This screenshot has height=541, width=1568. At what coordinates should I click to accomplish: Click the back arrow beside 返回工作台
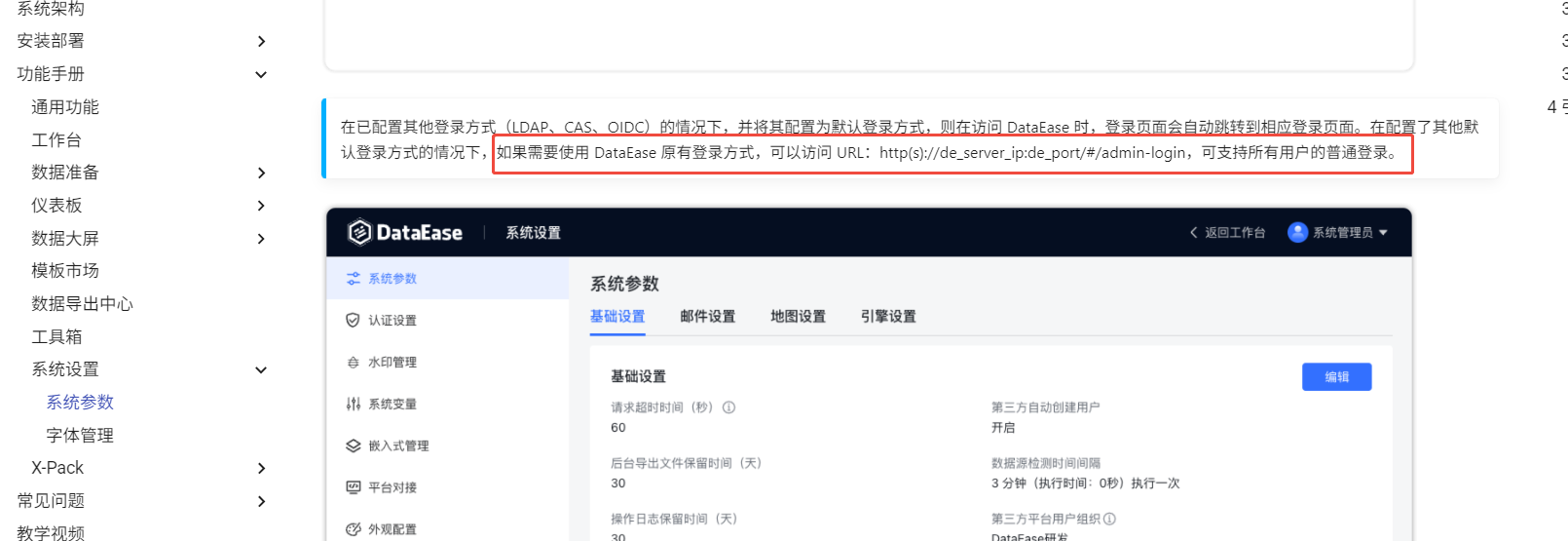click(x=1194, y=232)
